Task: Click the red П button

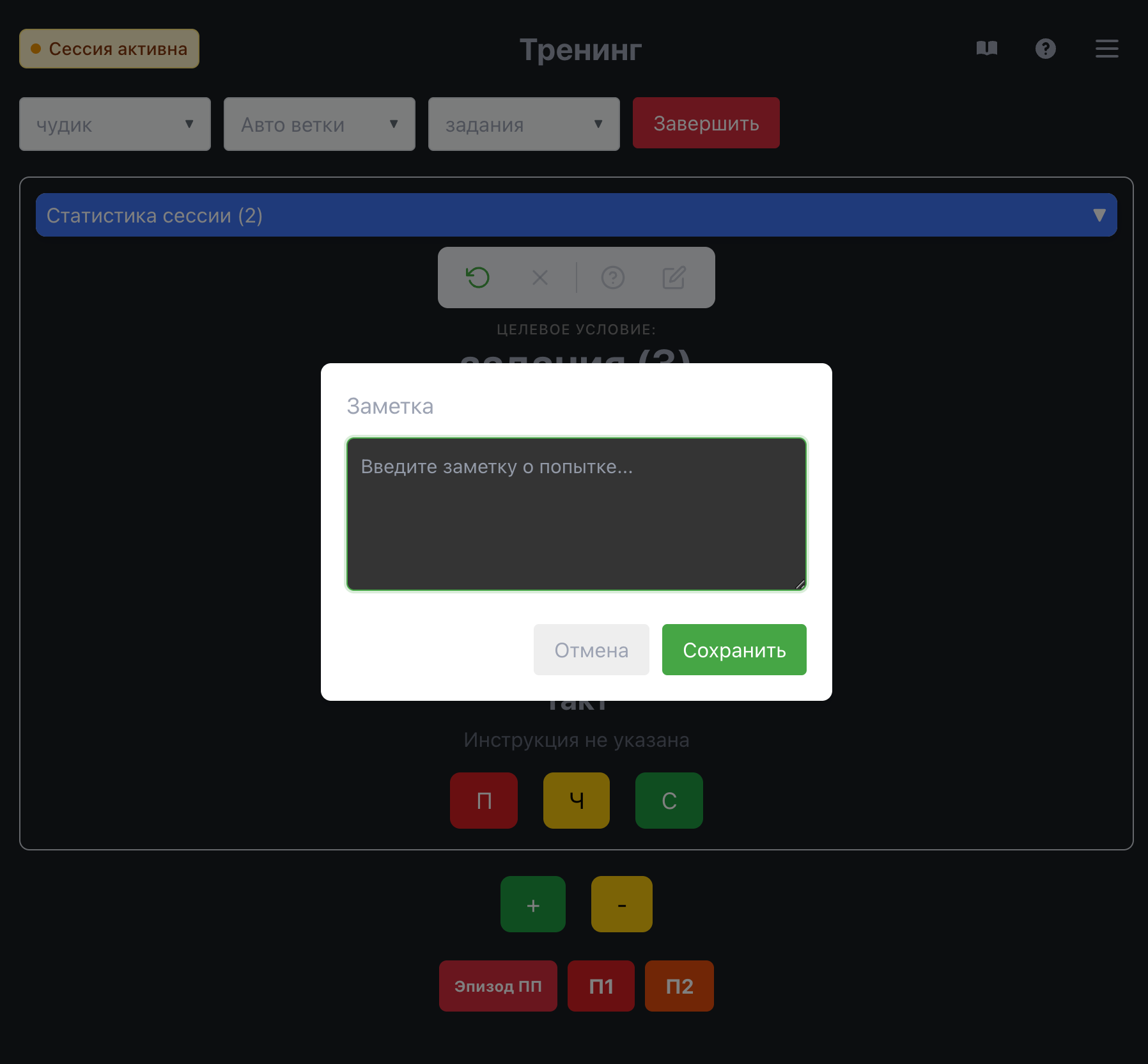Action: pyautogui.click(x=484, y=801)
